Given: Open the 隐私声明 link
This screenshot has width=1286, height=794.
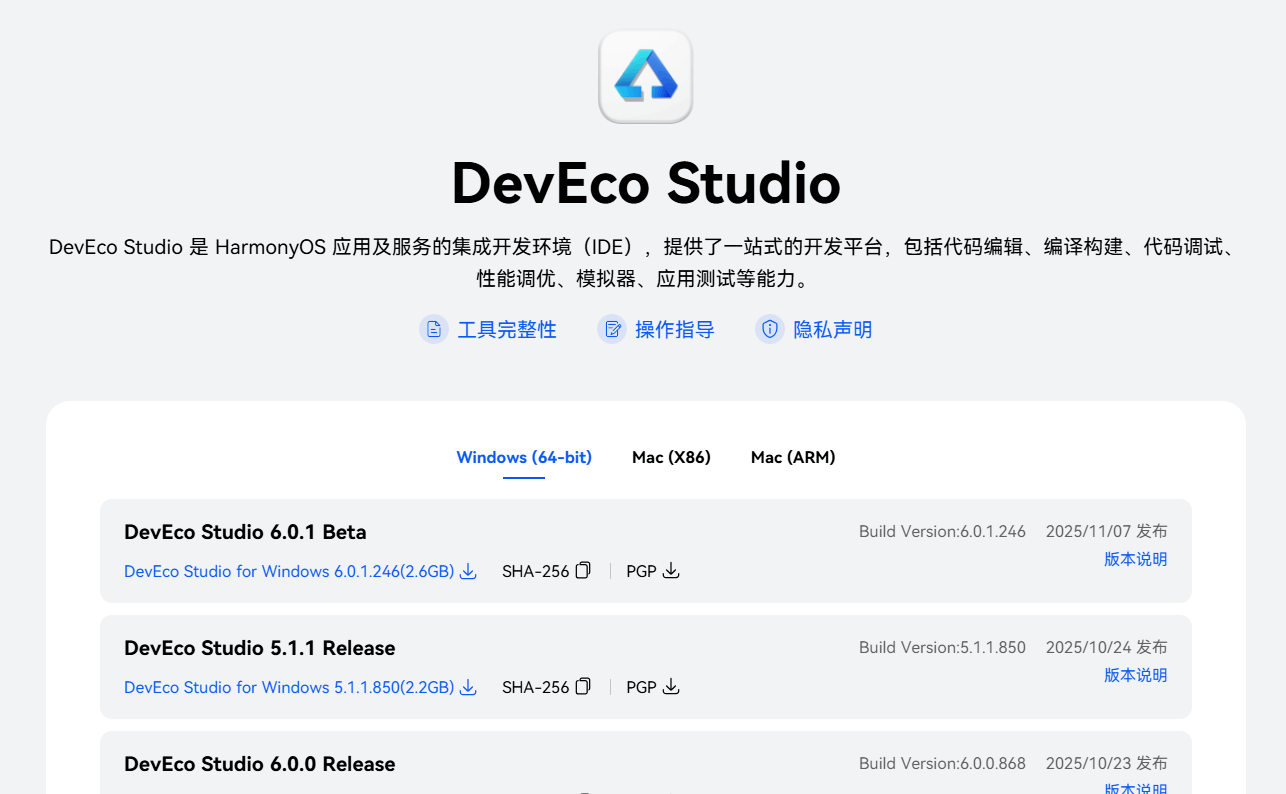Looking at the screenshot, I should 833,329.
